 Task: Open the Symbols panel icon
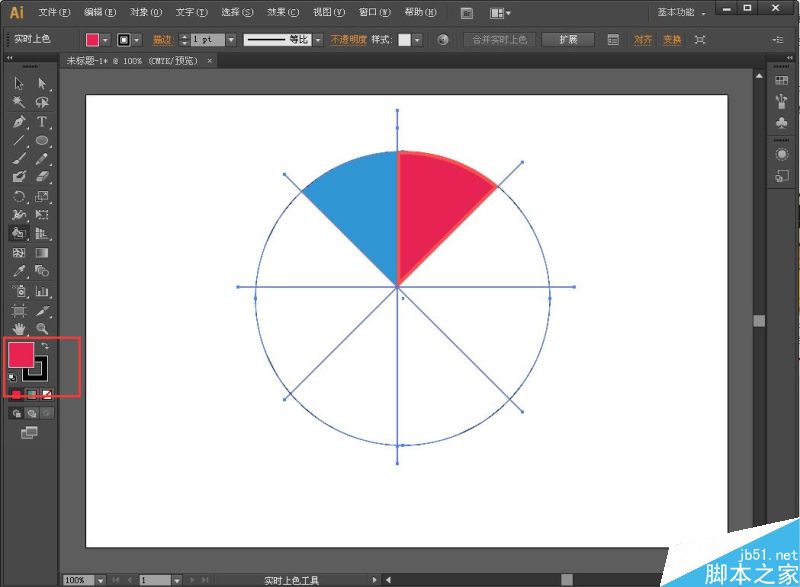click(781, 122)
